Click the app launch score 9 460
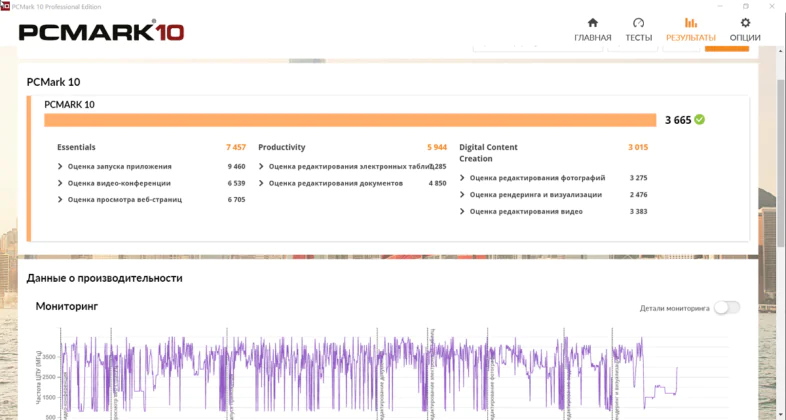This screenshot has width=786, height=420. coord(236,166)
